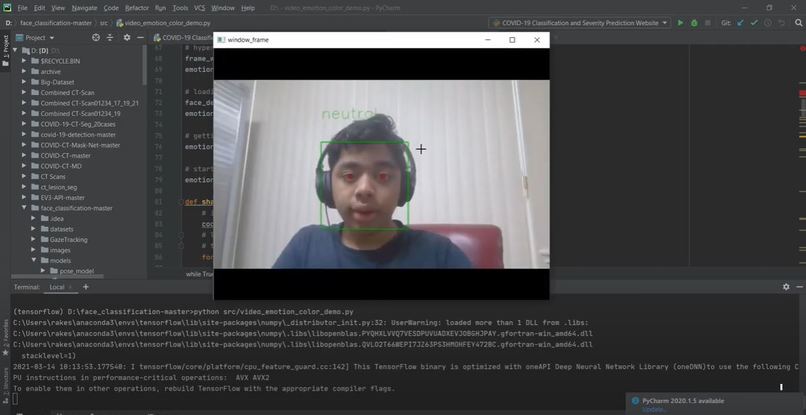The width and height of the screenshot is (806, 415).
Task: Click Git Commit green checkmark icon
Action: [x=754, y=23]
